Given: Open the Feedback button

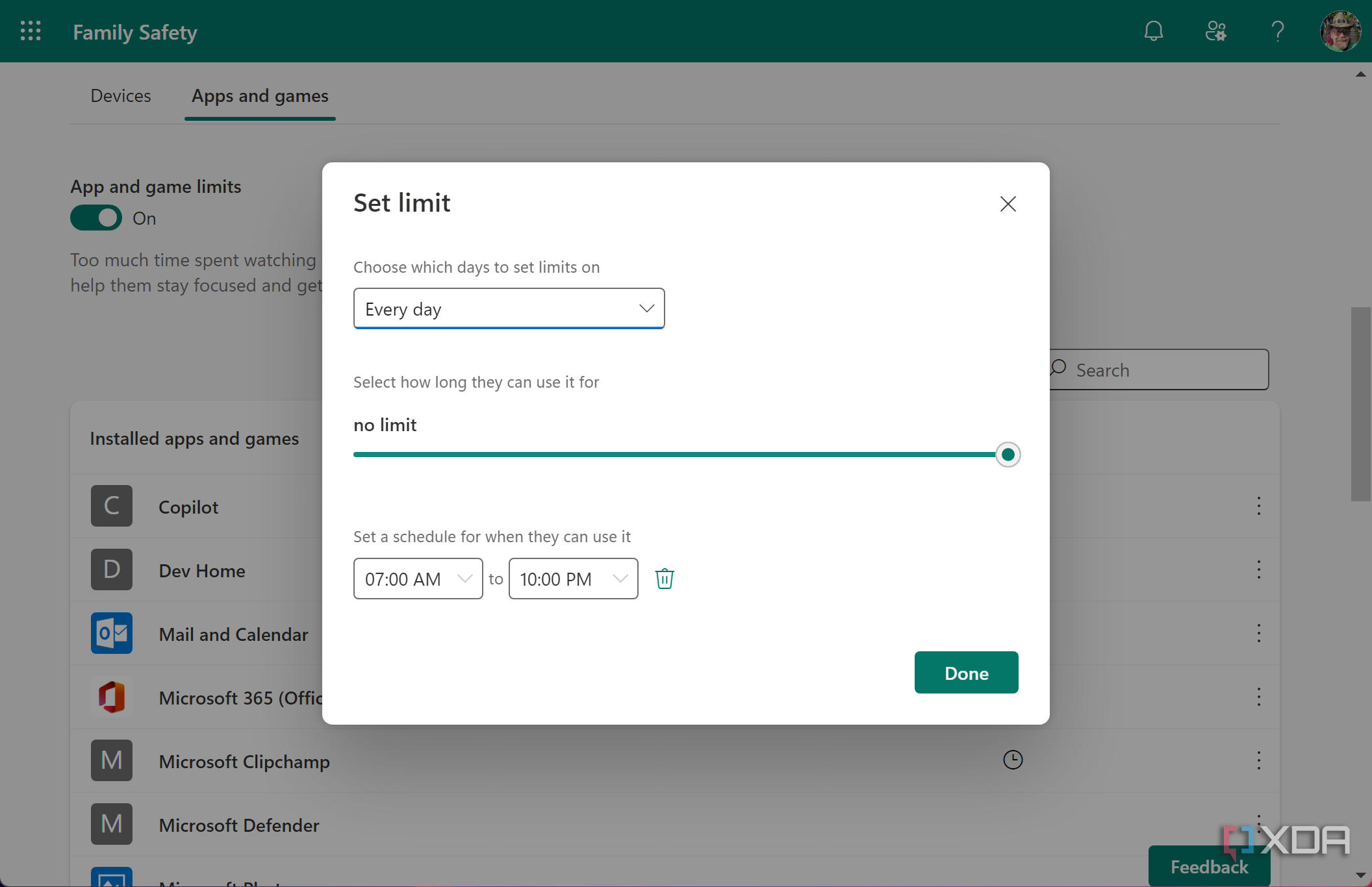Looking at the screenshot, I should pyautogui.click(x=1209, y=867).
